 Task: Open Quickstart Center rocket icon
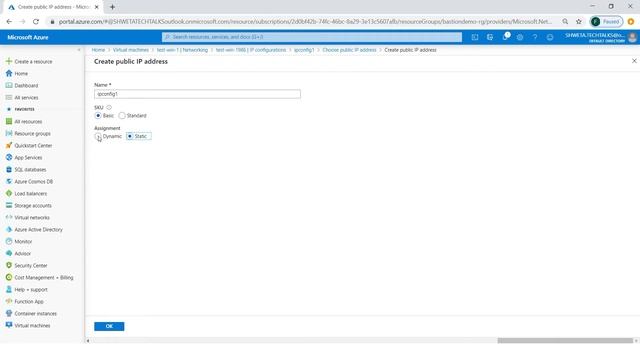pyautogui.click(x=9, y=145)
